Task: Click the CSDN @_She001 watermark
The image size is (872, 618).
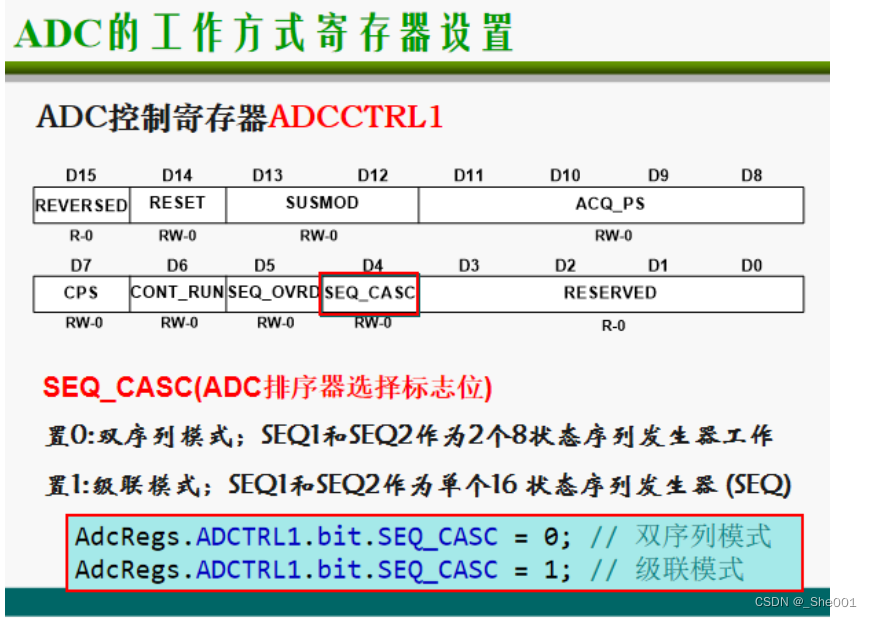Action: tap(805, 602)
